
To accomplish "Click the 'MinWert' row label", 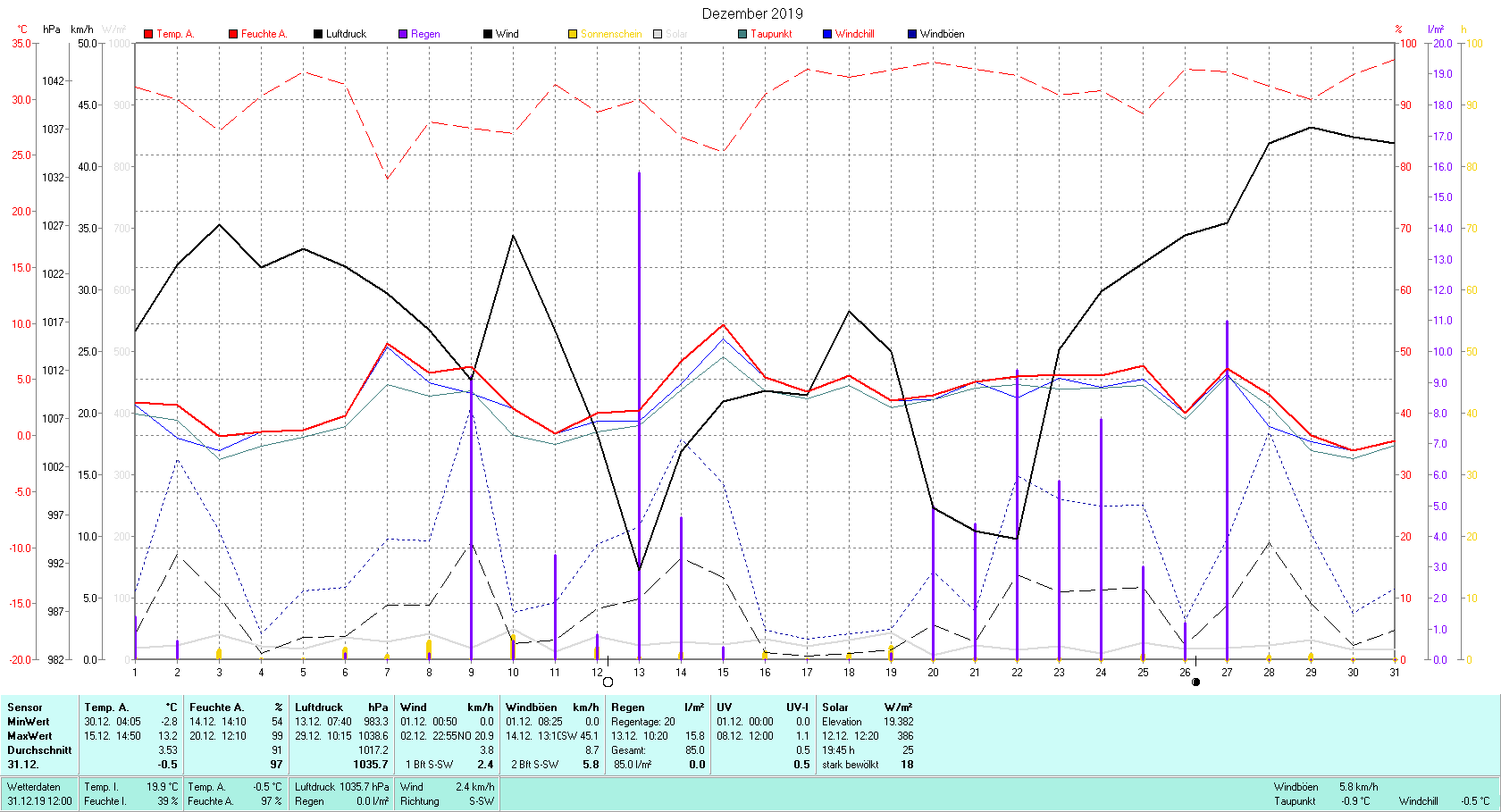I will 29,722.
